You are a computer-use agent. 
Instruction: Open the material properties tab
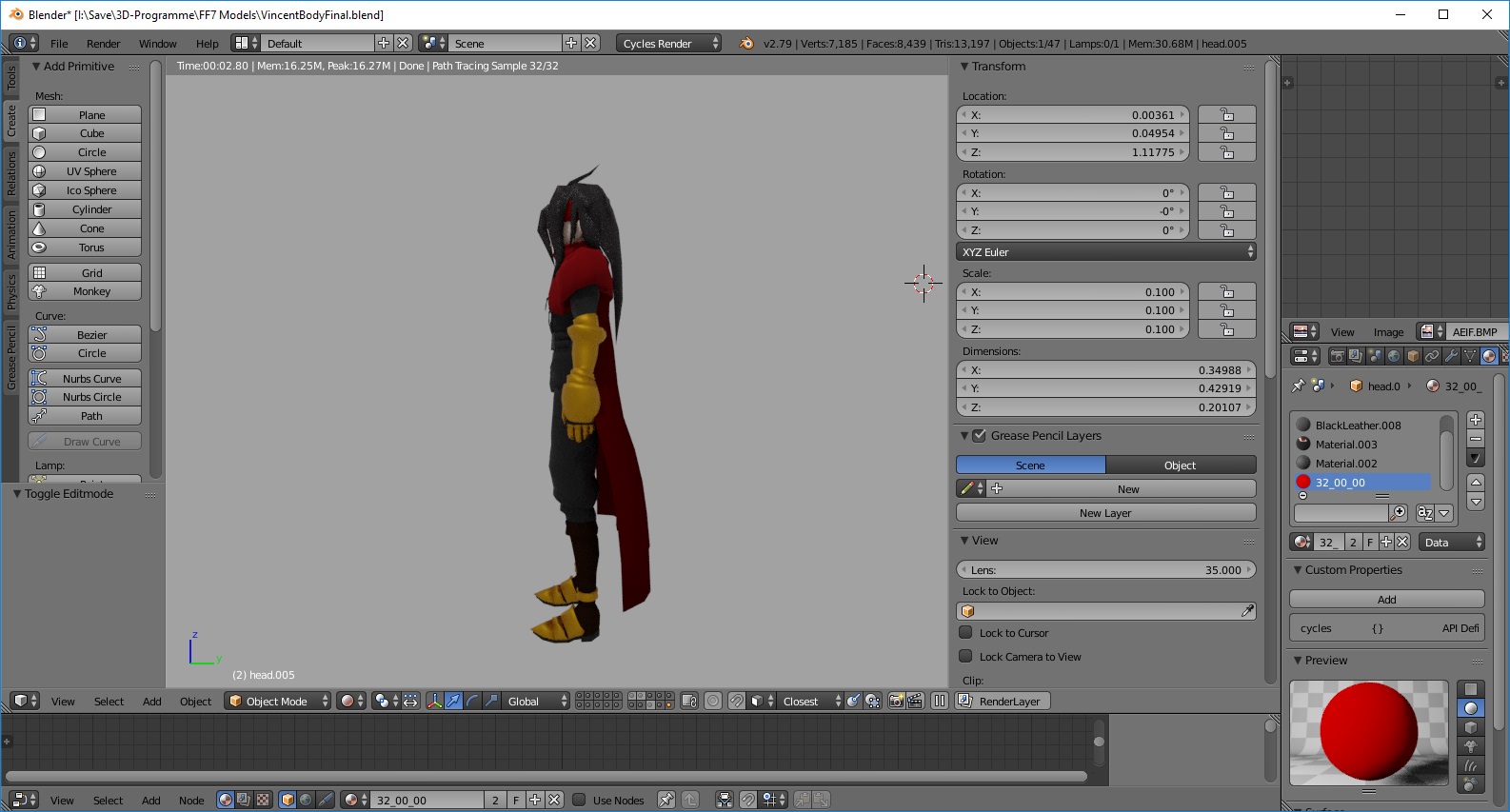[x=1489, y=356]
